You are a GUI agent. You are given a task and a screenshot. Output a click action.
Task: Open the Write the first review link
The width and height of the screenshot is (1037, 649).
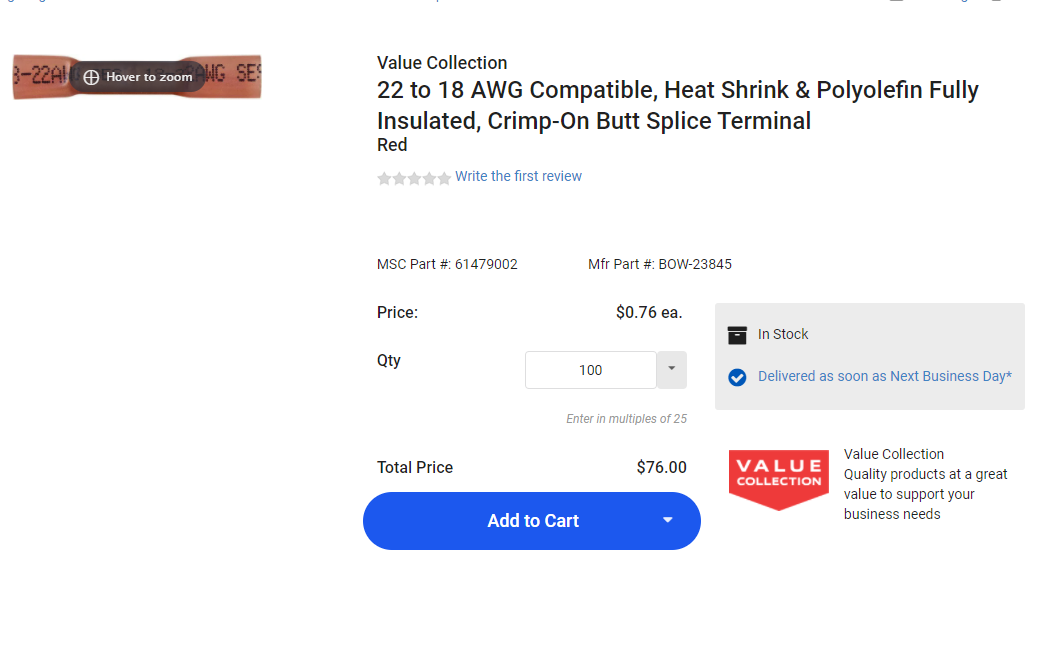pyautogui.click(x=518, y=176)
